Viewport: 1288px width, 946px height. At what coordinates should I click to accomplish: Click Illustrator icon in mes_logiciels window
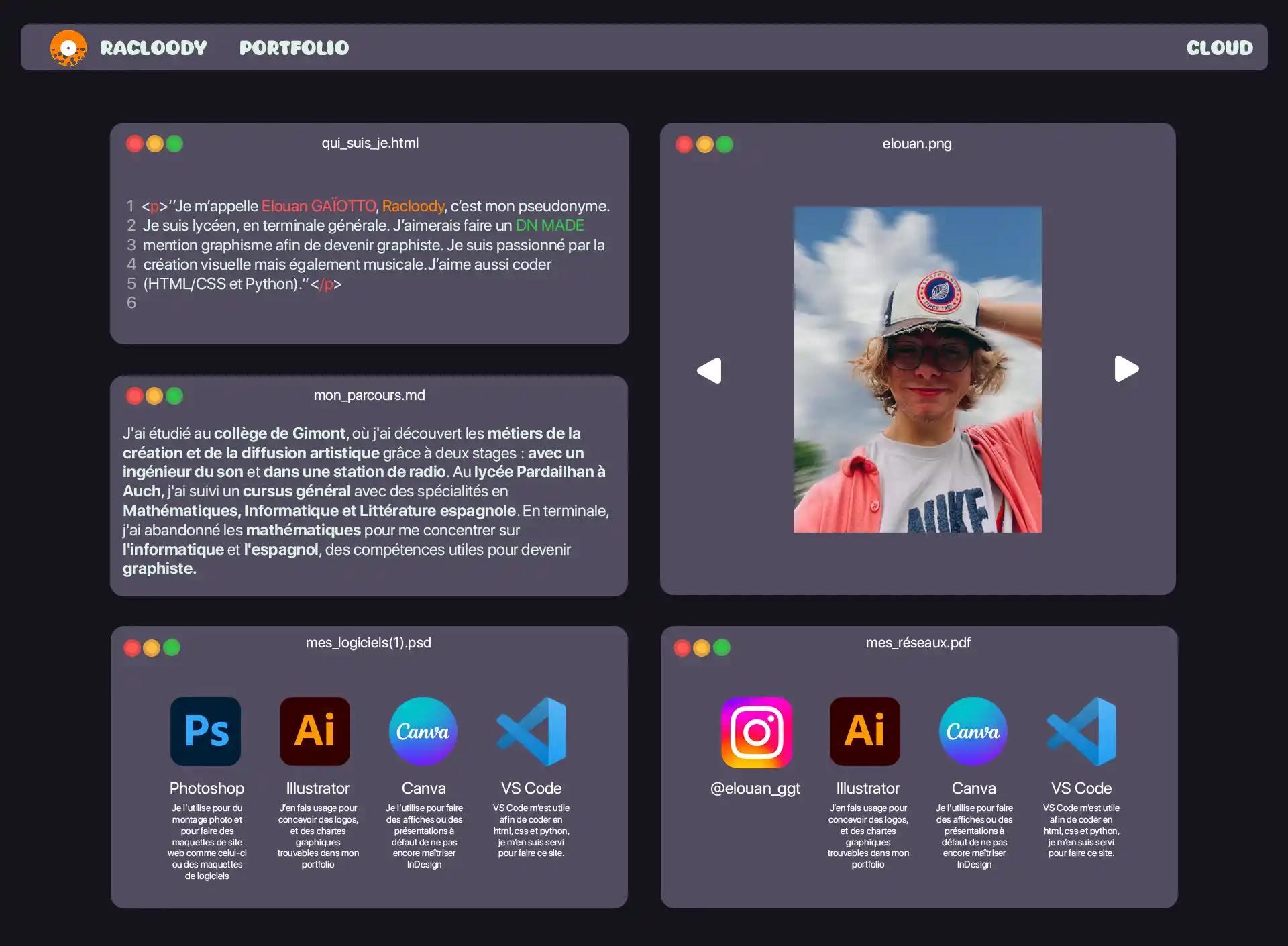[315, 731]
